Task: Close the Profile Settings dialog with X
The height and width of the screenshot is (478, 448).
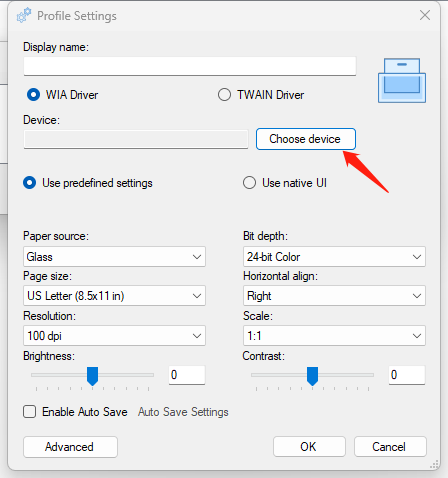Action: (x=425, y=15)
